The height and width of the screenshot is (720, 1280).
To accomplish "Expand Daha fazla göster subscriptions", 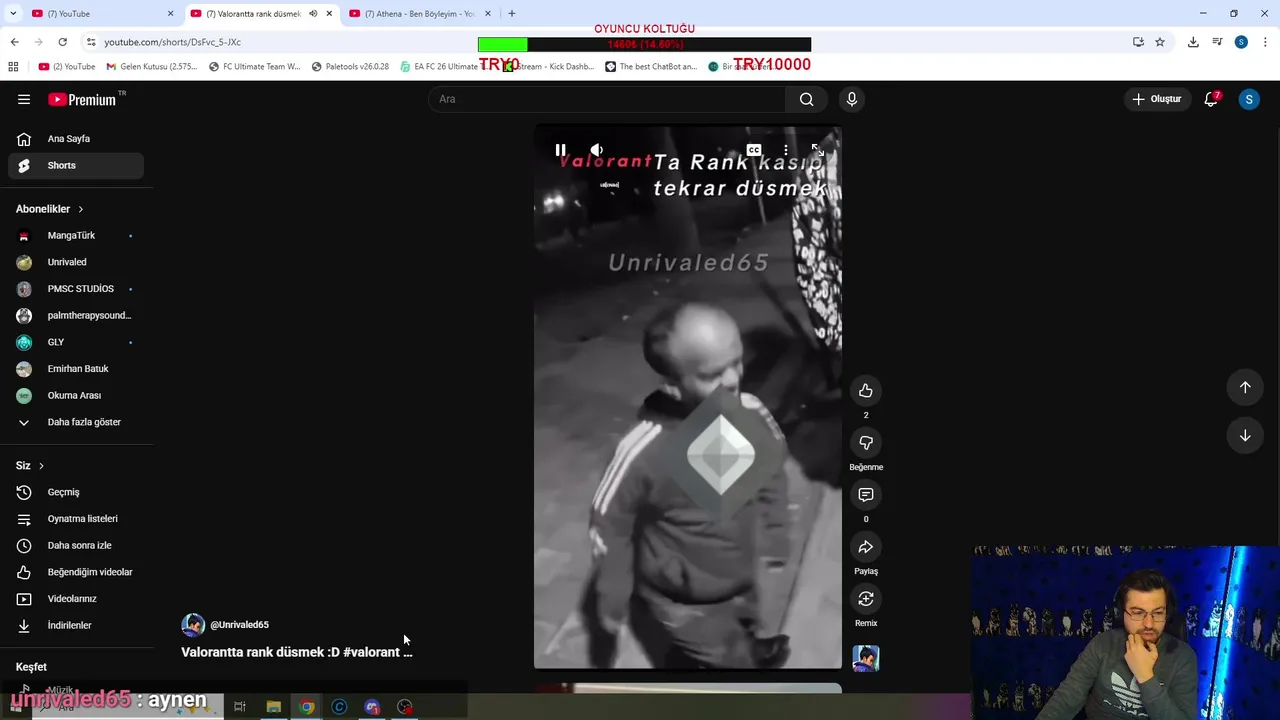I will 76,422.
